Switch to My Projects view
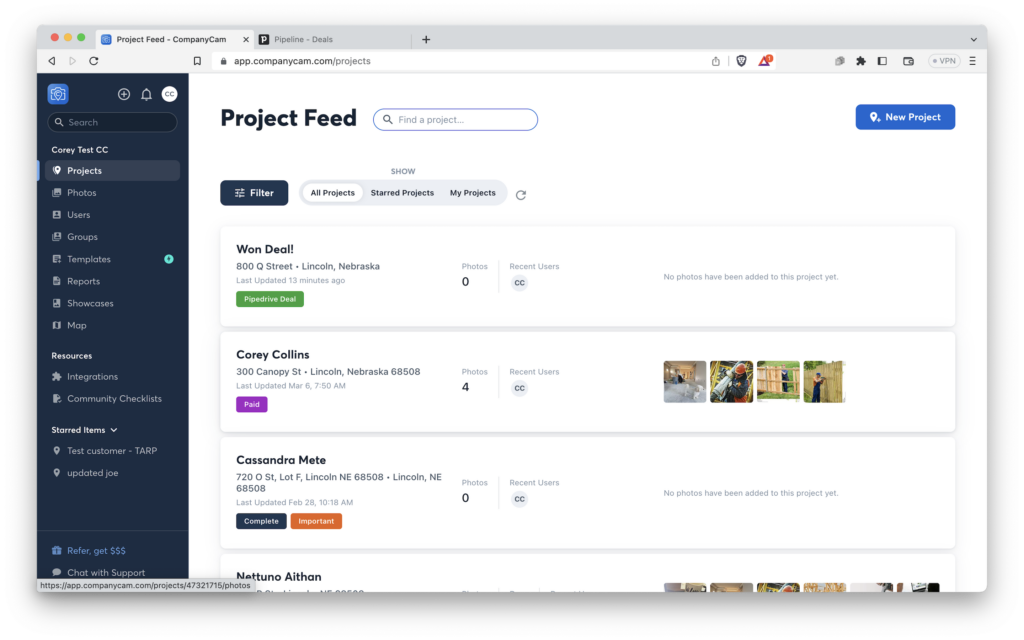The height and width of the screenshot is (640, 1024). [x=472, y=192]
